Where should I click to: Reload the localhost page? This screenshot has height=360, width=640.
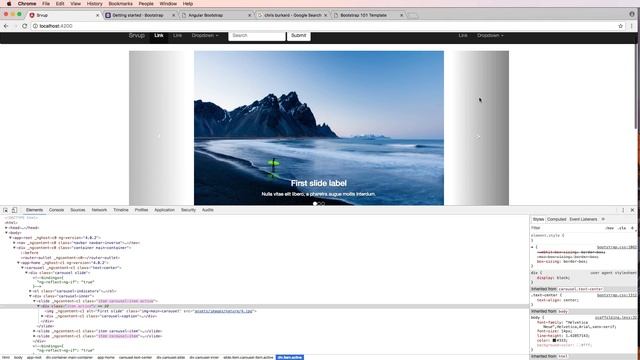click(24, 26)
